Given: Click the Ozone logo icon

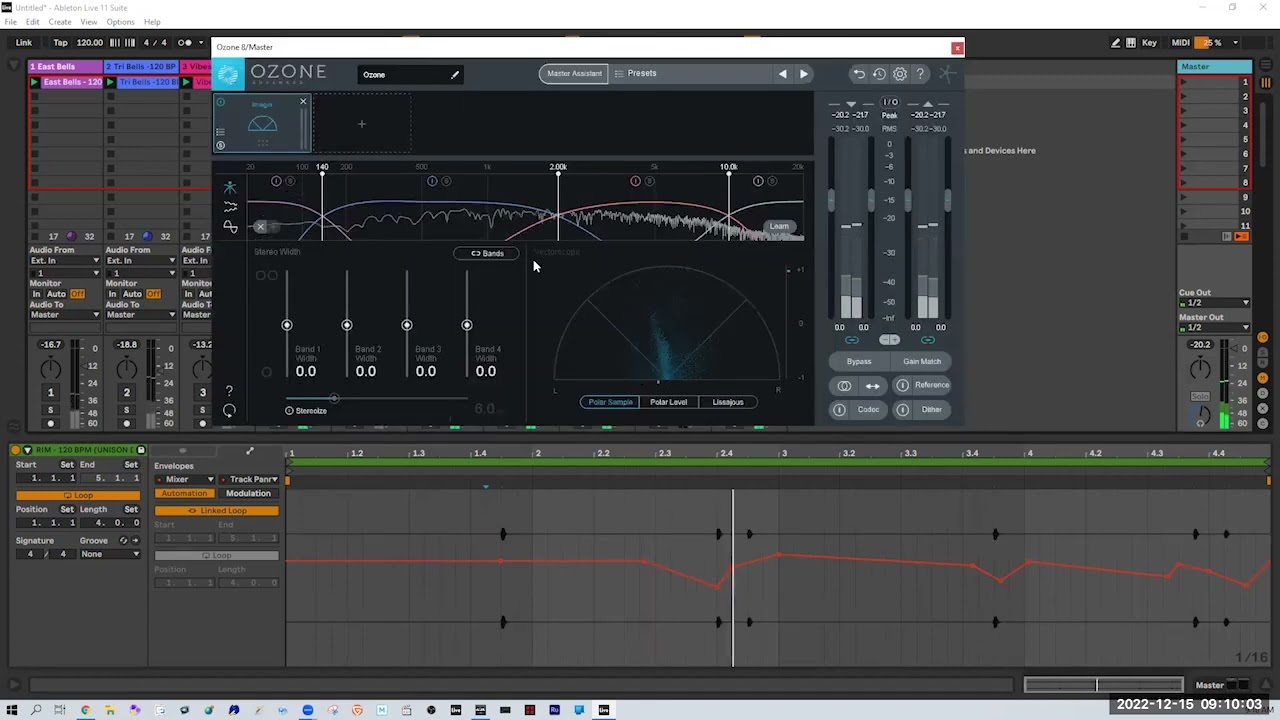Looking at the screenshot, I should click(229, 74).
